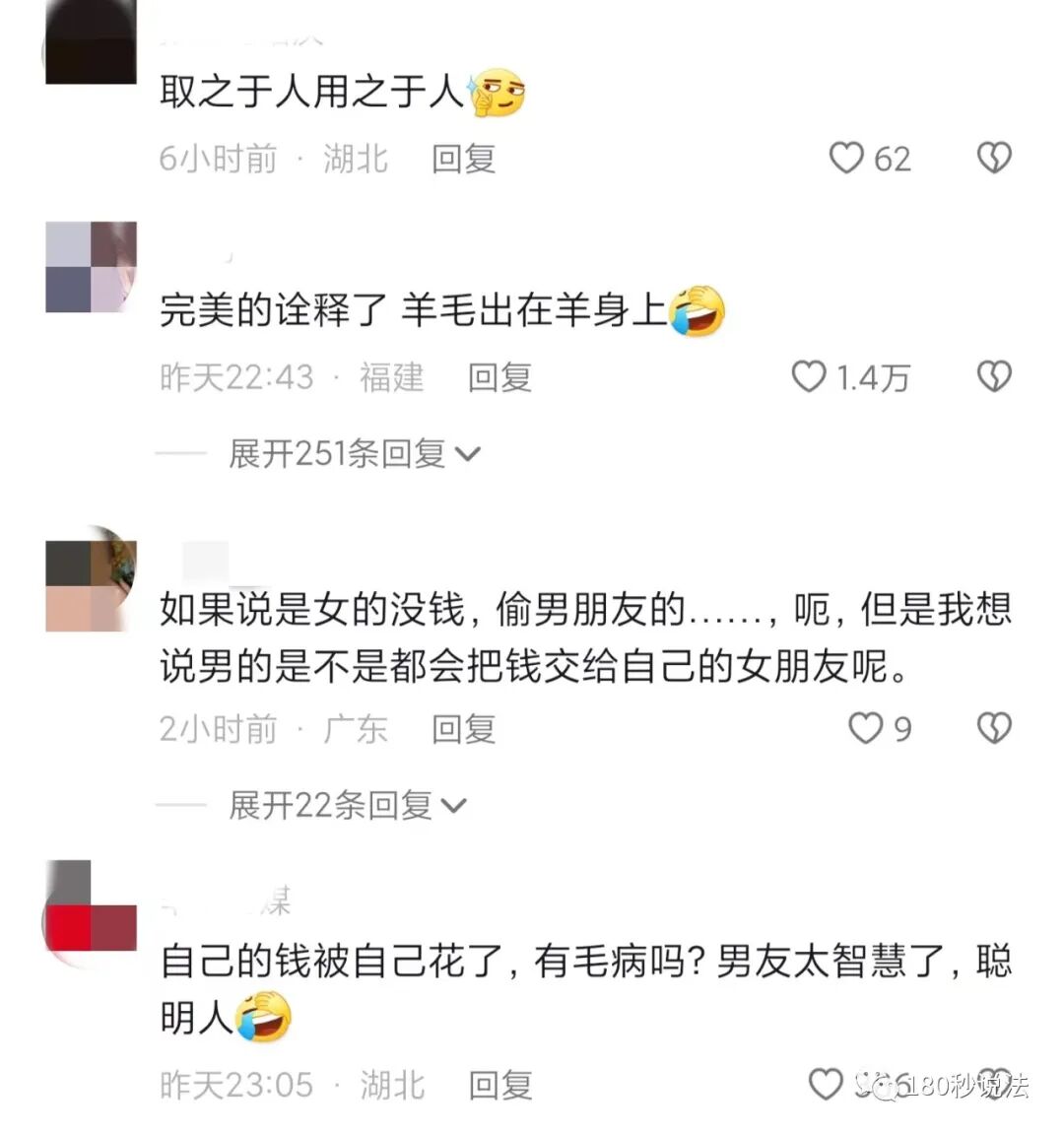Open avatar of the 福建 commenter

pyautogui.click(x=91, y=267)
